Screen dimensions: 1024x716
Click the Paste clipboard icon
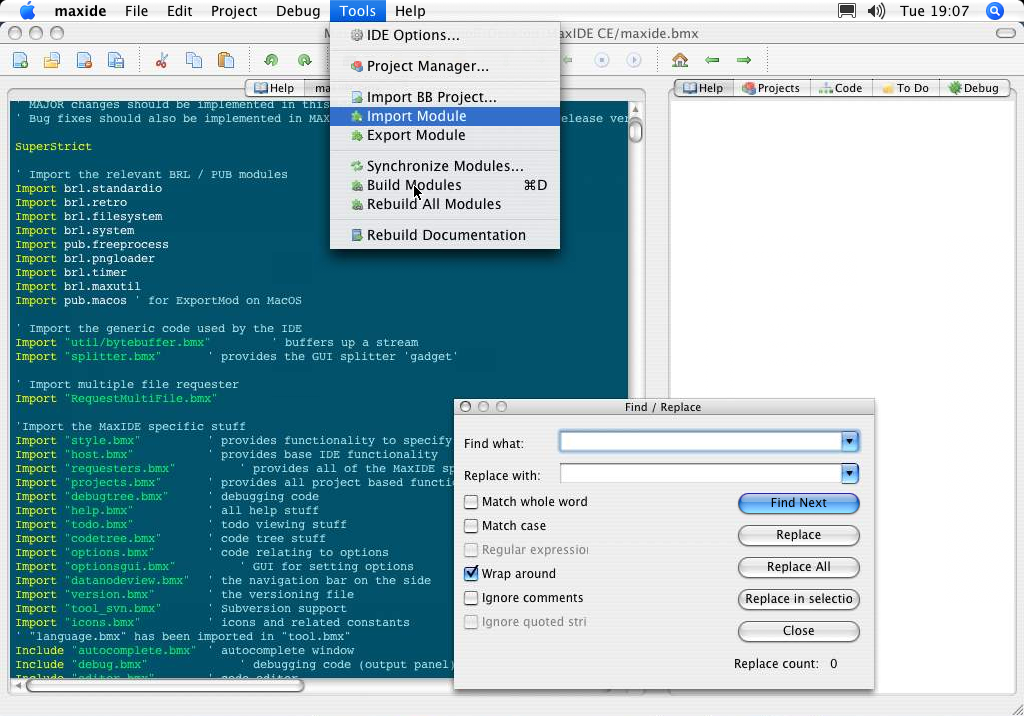[226, 60]
